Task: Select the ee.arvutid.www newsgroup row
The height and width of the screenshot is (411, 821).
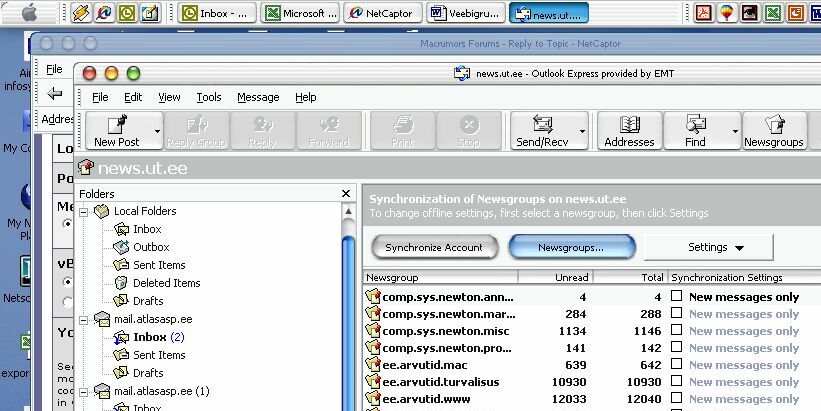Action: point(592,399)
